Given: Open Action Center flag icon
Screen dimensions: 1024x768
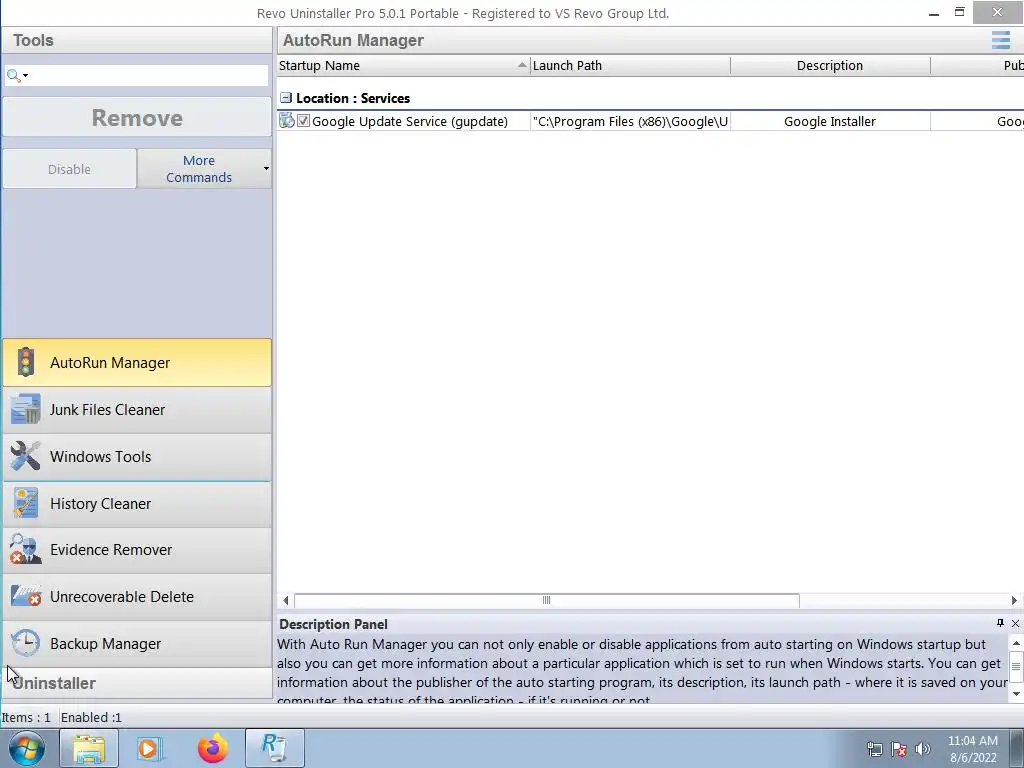Looking at the screenshot, I should [899, 749].
